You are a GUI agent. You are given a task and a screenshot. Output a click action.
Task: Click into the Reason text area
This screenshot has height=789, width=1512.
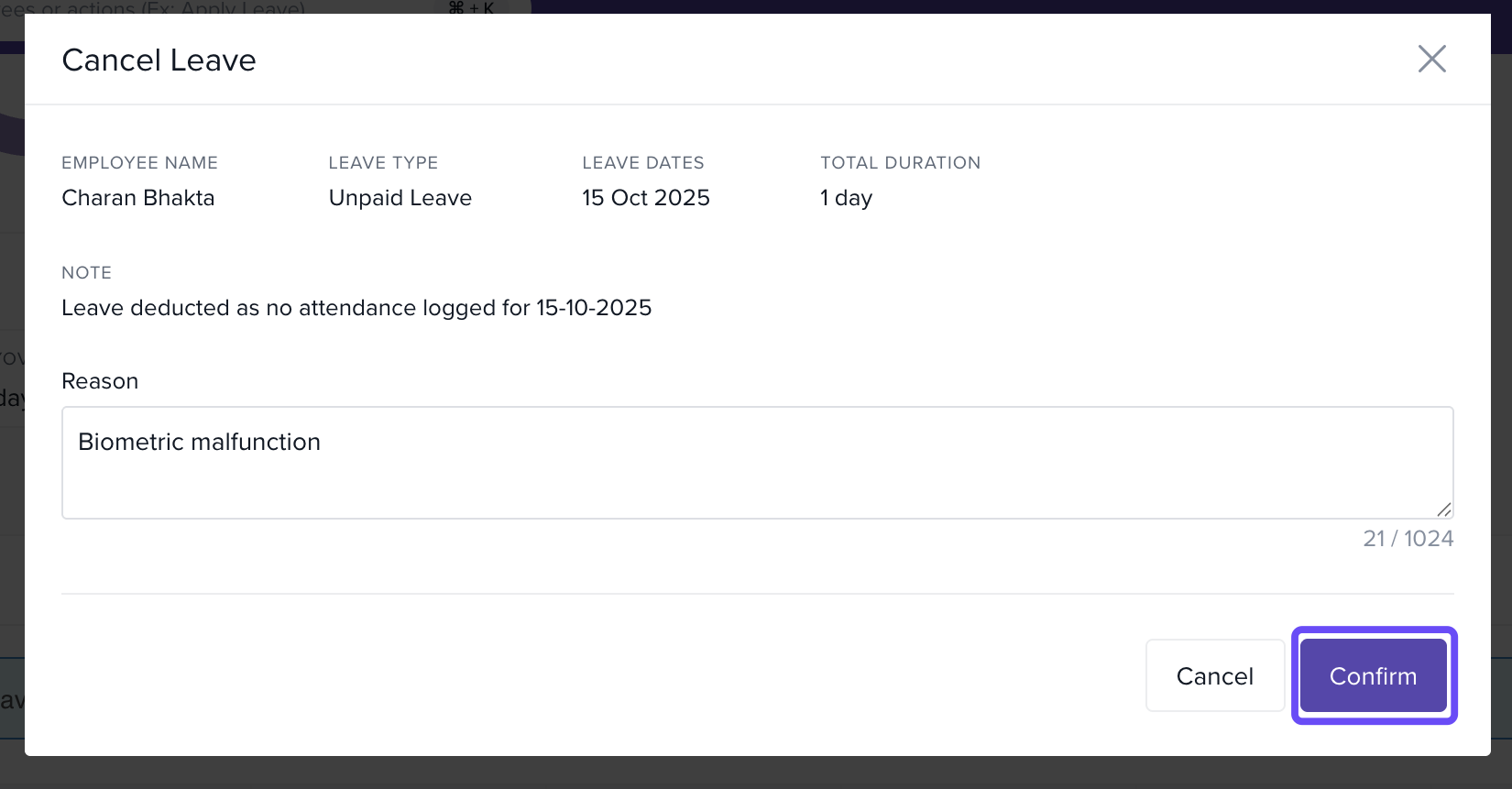(757, 463)
